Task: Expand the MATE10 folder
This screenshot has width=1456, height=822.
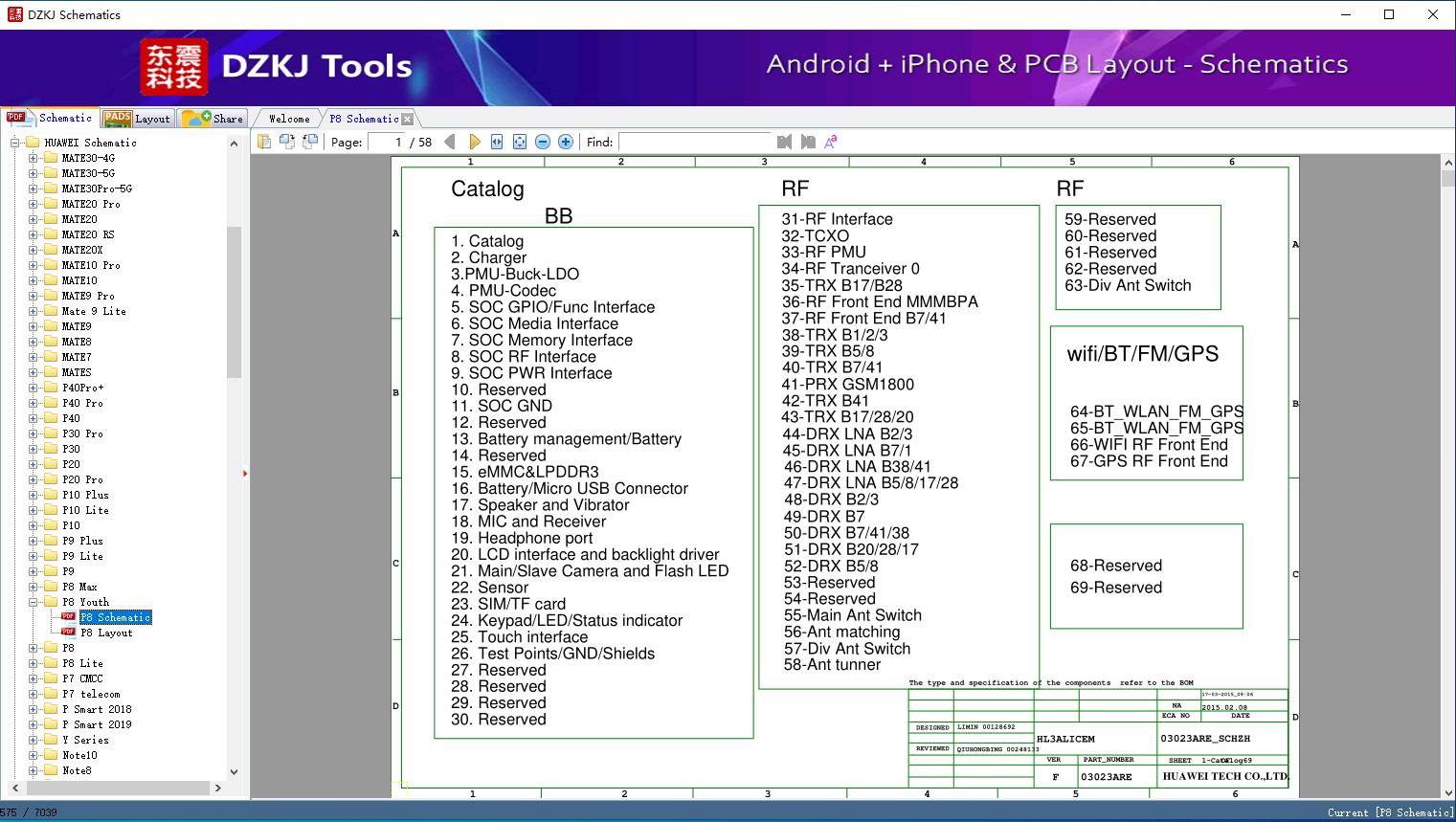Action: (33, 280)
